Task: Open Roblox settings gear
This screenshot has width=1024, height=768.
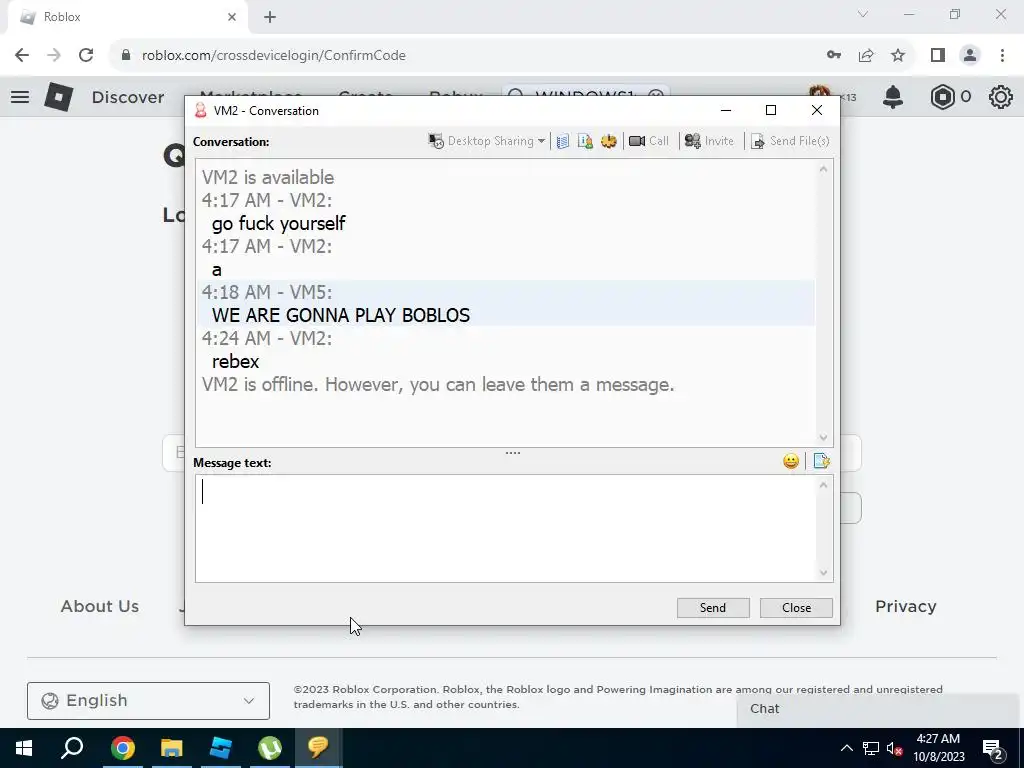Action: coord(1000,97)
